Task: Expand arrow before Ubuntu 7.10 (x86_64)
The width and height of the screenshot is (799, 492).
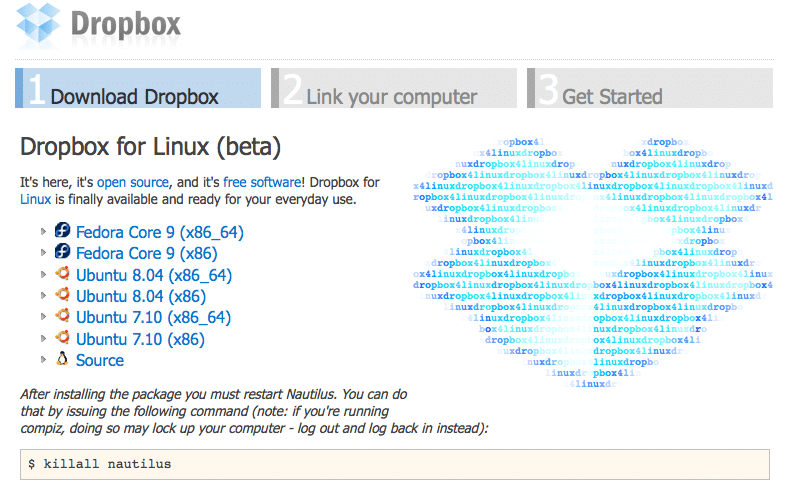Action: point(43,316)
